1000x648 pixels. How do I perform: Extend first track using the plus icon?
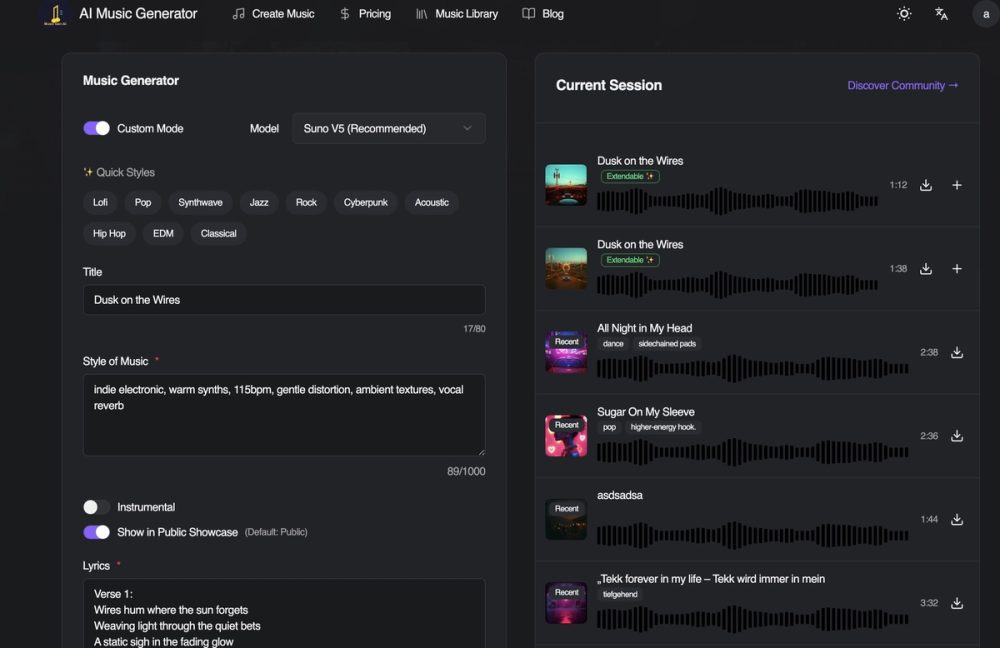[957, 185]
